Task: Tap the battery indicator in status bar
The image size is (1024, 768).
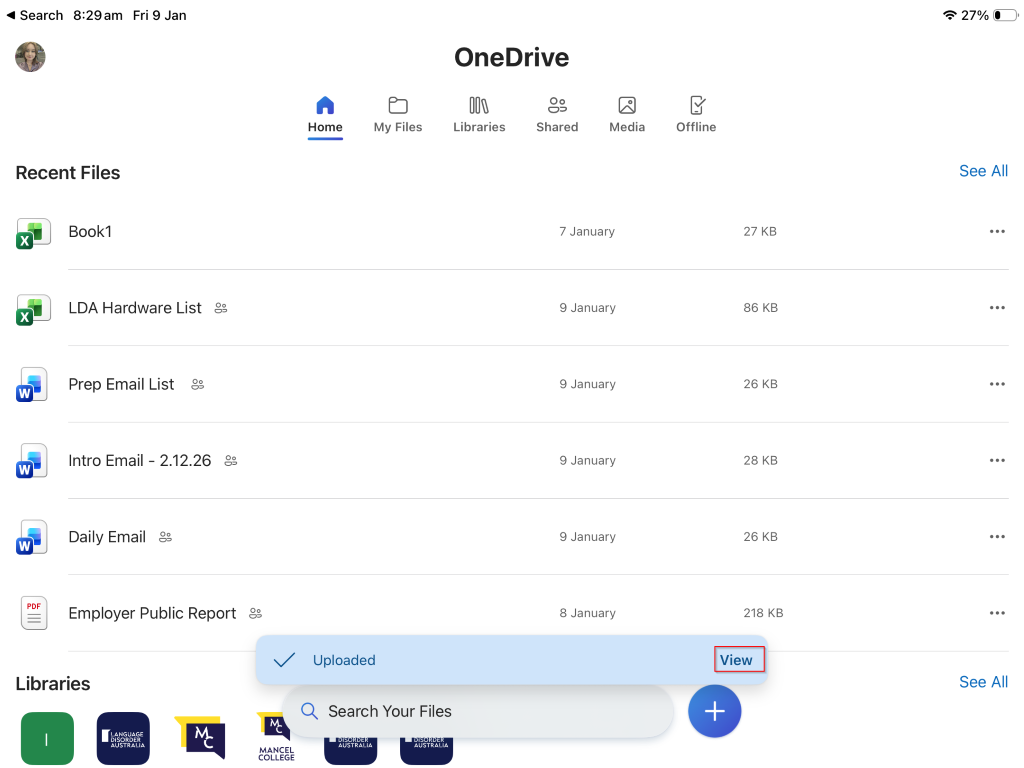Action: pos(1004,15)
